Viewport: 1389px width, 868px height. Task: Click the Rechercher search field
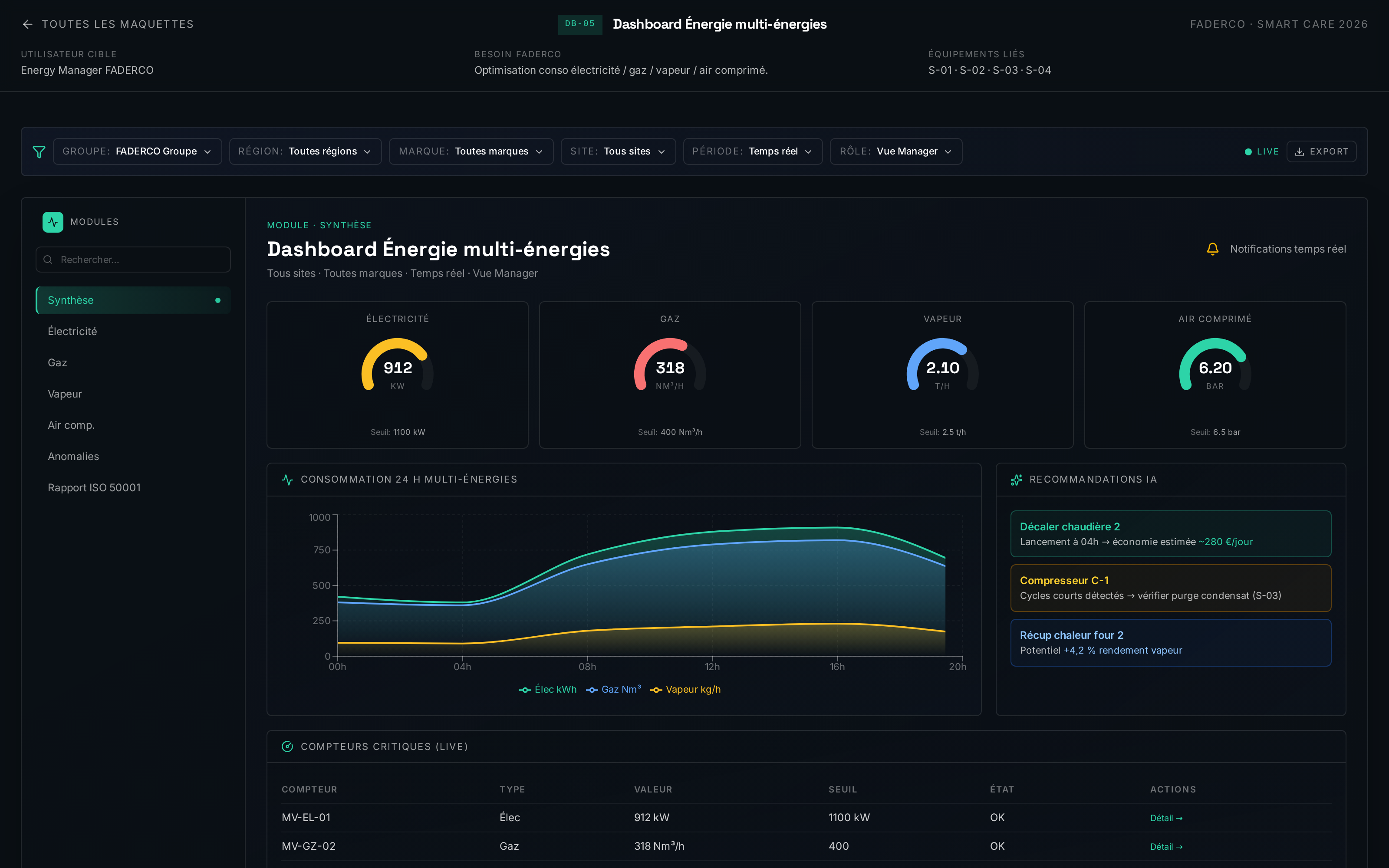pyautogui.click(x=133, y=260)
